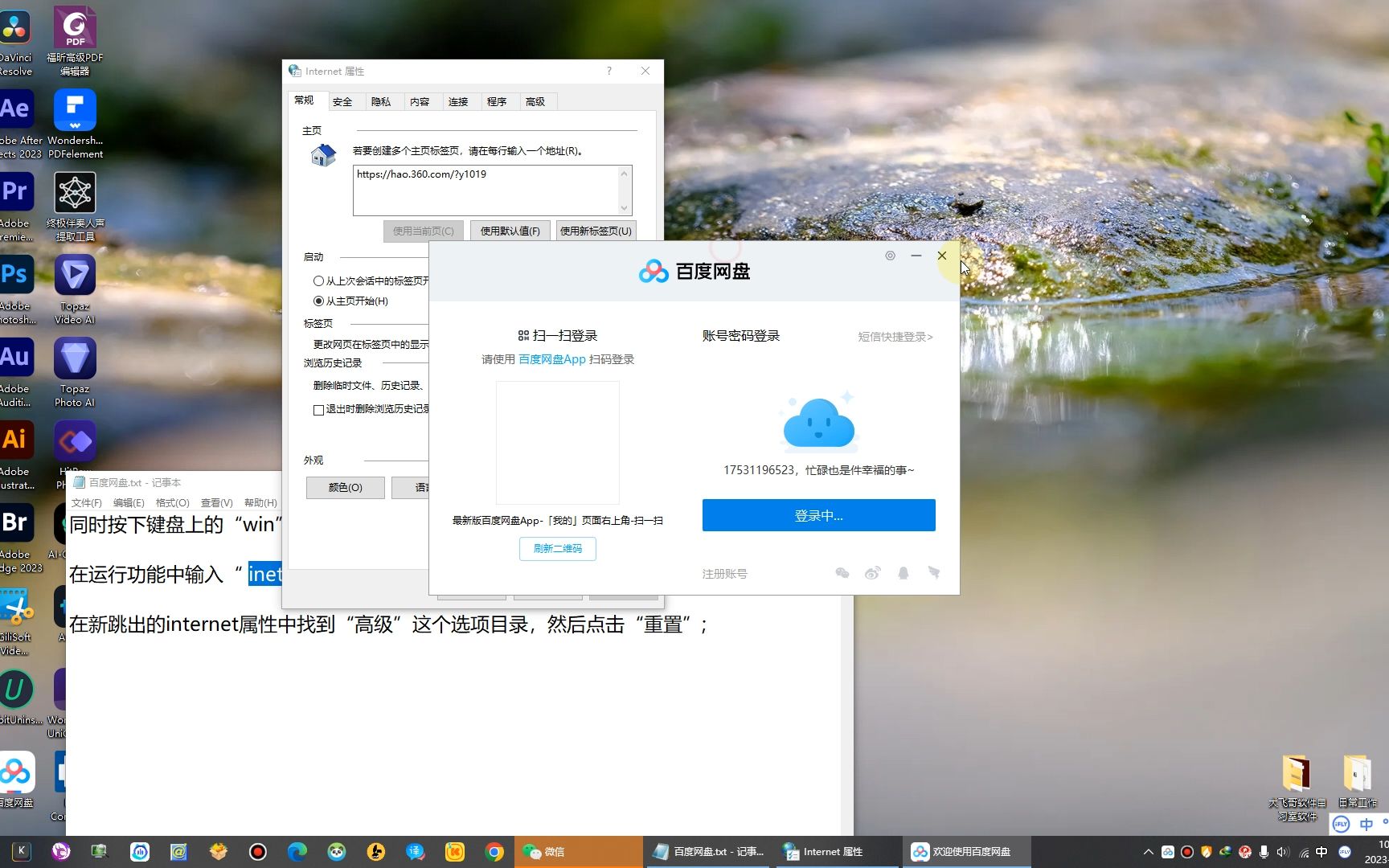
Task: Open the 日常工作 folder on desktop
Action: pos(1357,781)
